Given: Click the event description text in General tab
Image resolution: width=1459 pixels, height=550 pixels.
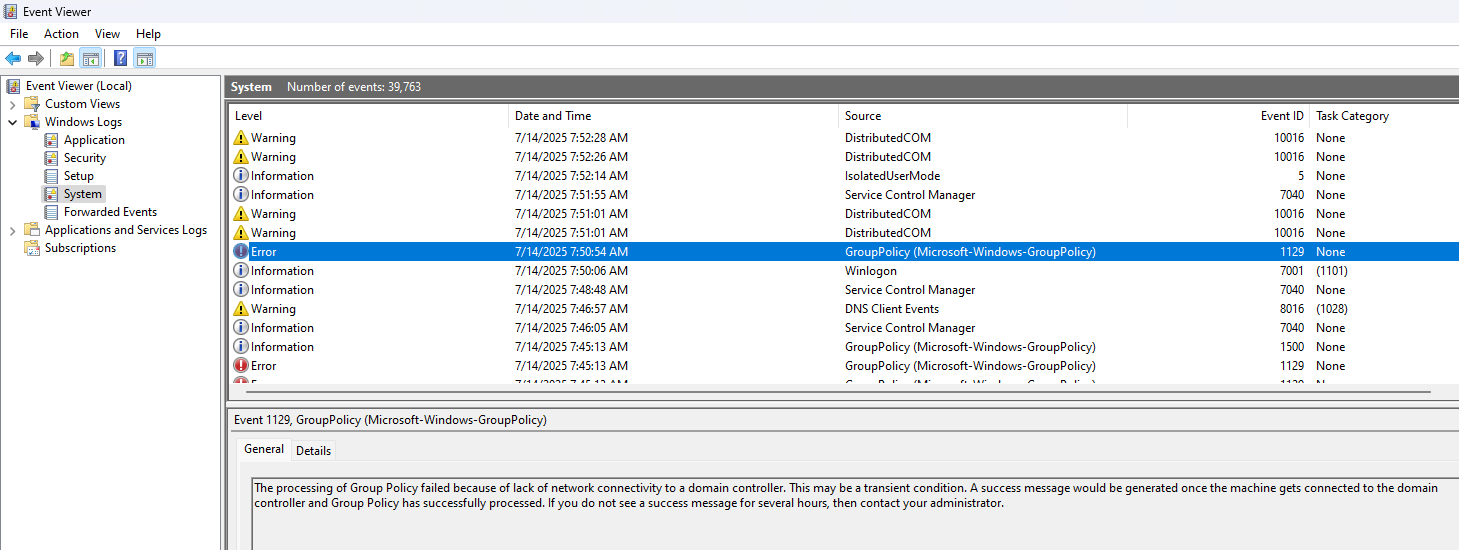Looking at the screenshot, I should point(846,496).
